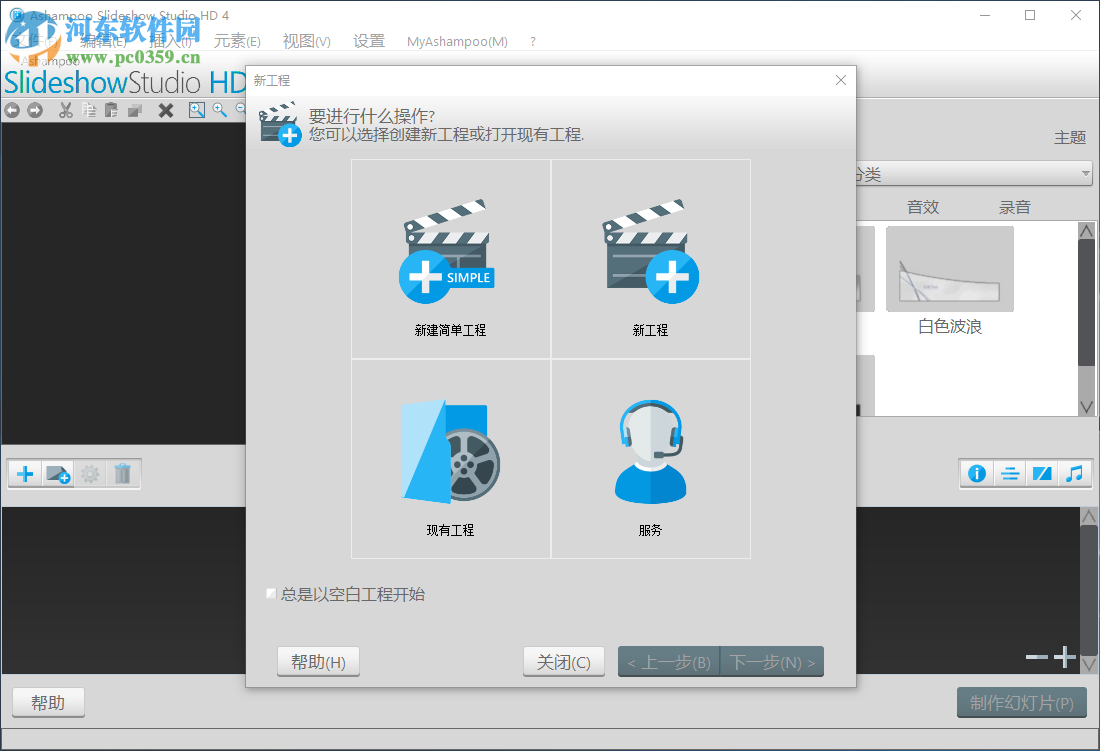Switch to the 录音 tab

[x=1015, y=207]
